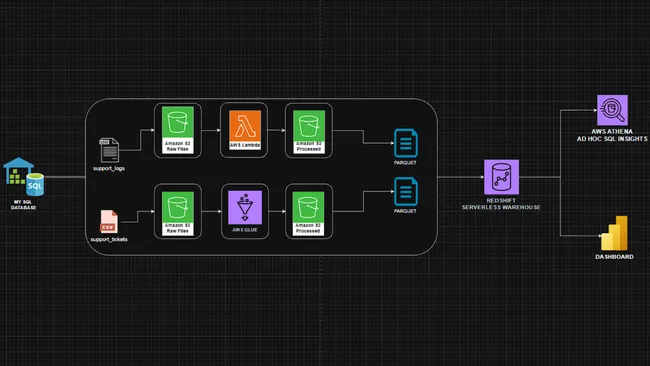Click the PARQUET file icon from the Glue pipeline
This screenshot has width=650, height=366.
[x=406, y=191]
